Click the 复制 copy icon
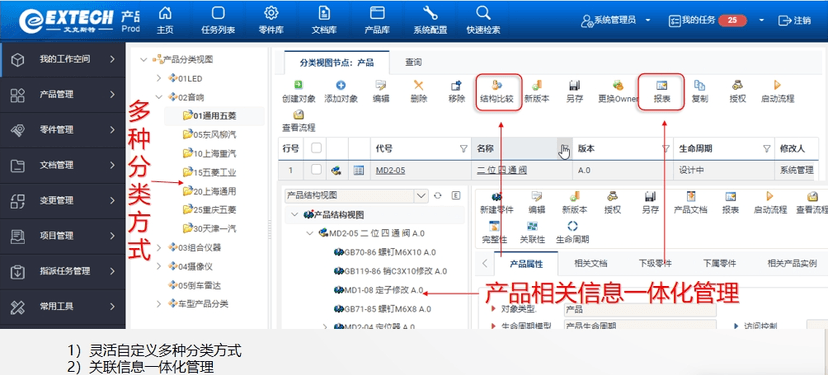The image size is (828, 375). (x=700, y=91)
